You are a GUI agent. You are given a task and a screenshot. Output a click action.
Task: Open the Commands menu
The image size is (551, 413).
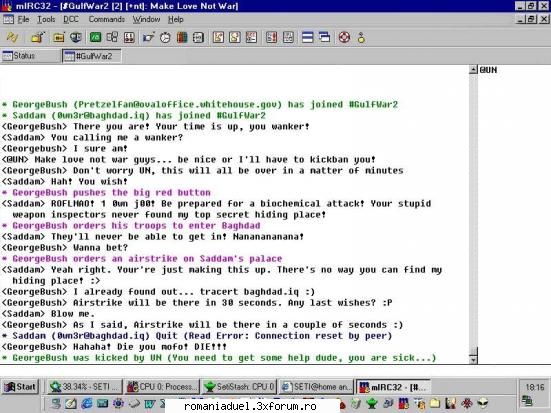pyautogui.click(x=106, y=19)
